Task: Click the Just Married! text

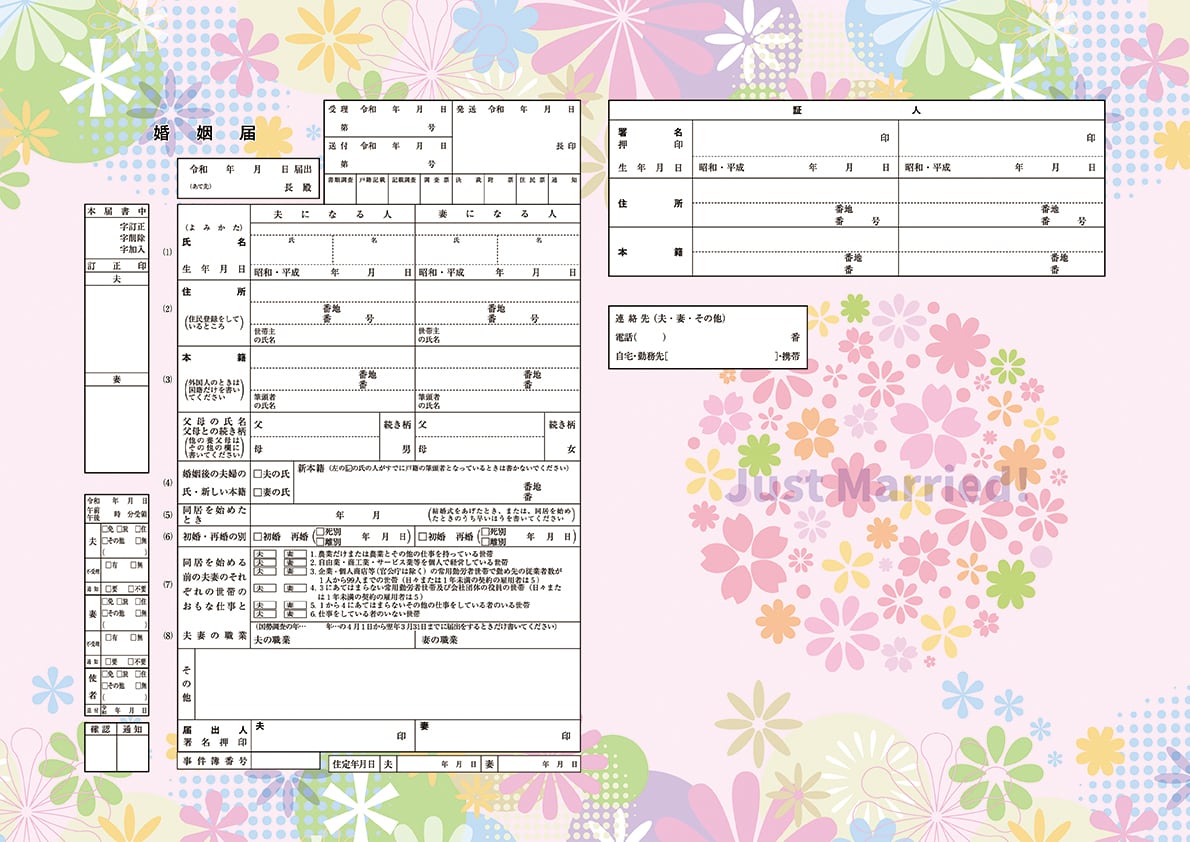Action: point(870,486)
